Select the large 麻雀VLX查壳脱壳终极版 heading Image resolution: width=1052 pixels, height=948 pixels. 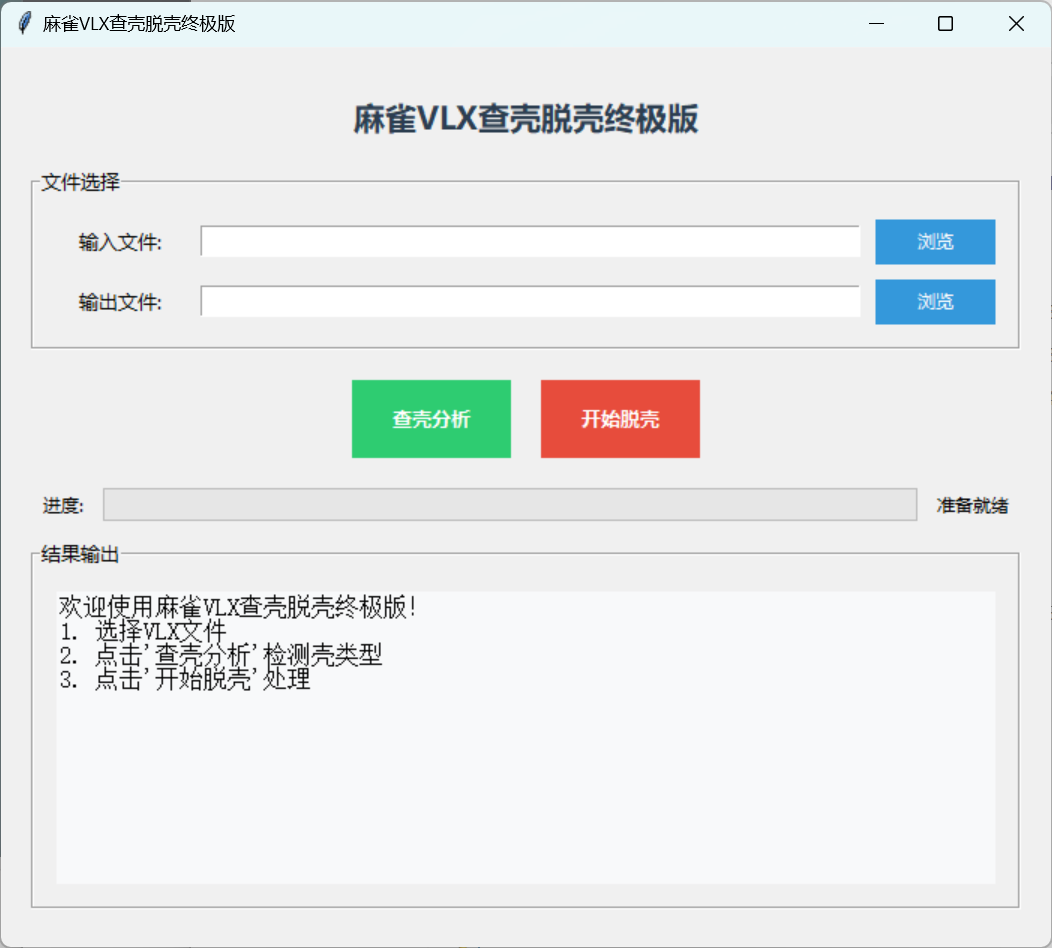click(x=526, y=120)
